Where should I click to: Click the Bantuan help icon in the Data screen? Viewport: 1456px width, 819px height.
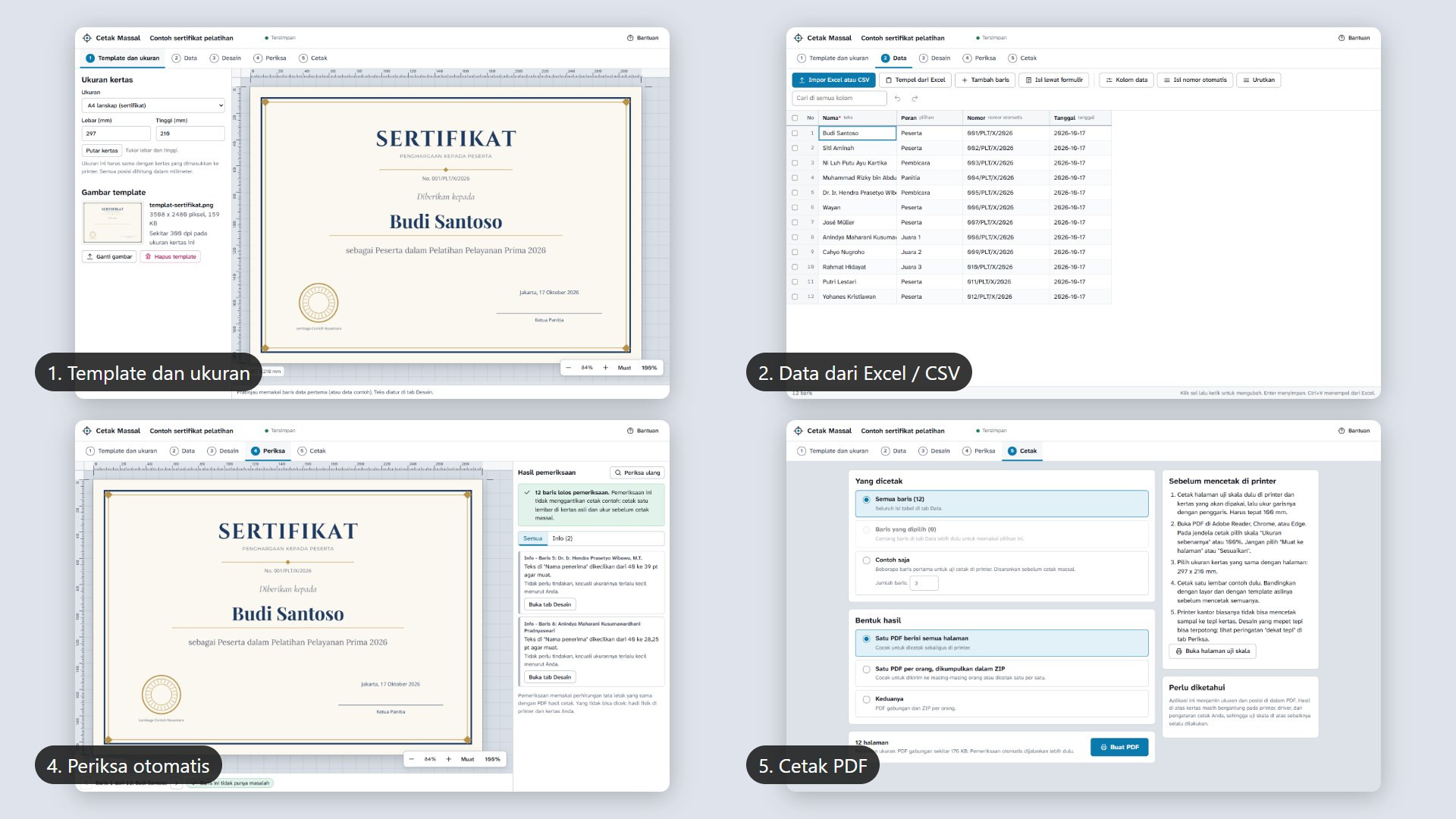(x=1341, y=38)
